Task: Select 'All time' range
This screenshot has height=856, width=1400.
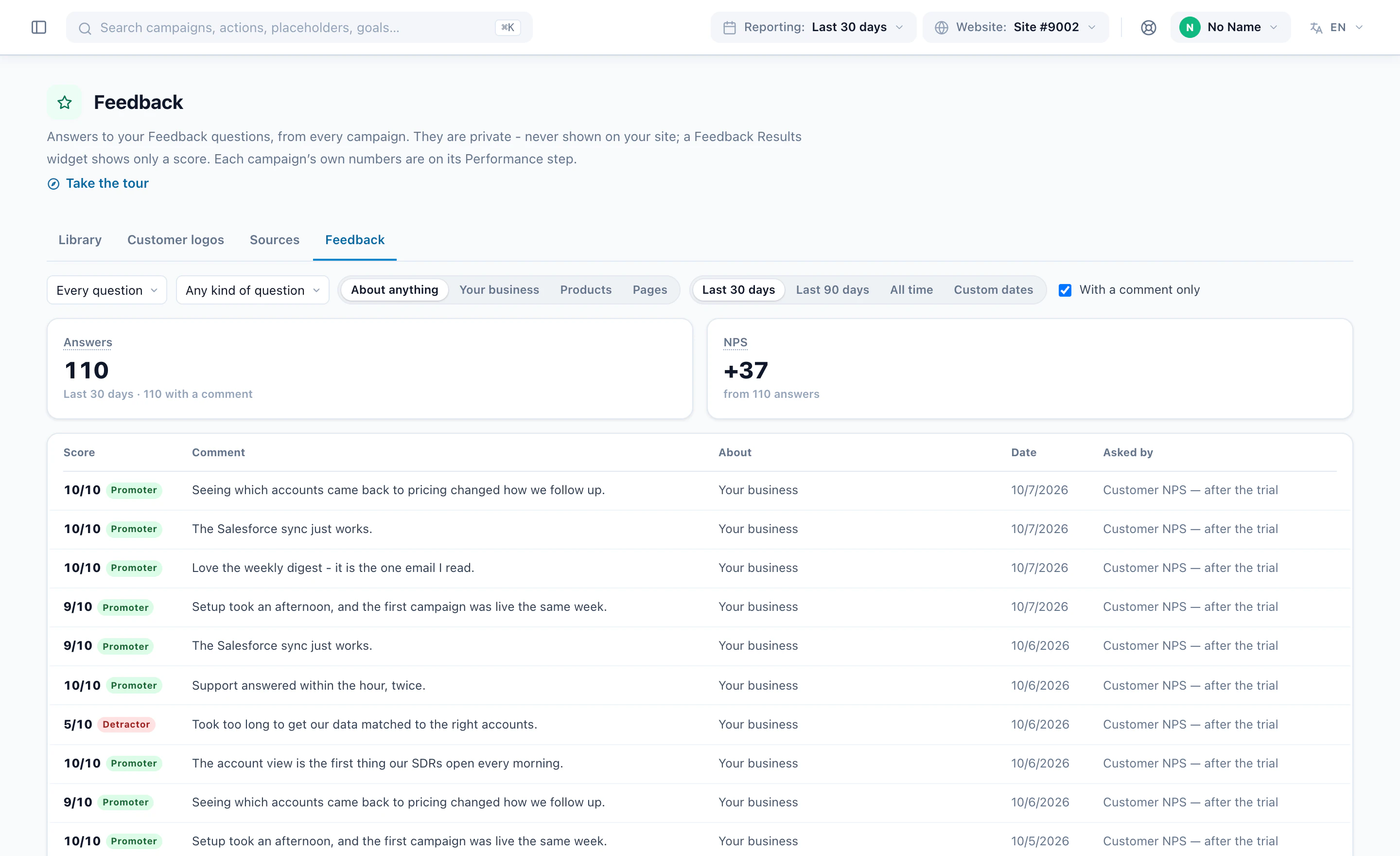Action: click(911, 290)
